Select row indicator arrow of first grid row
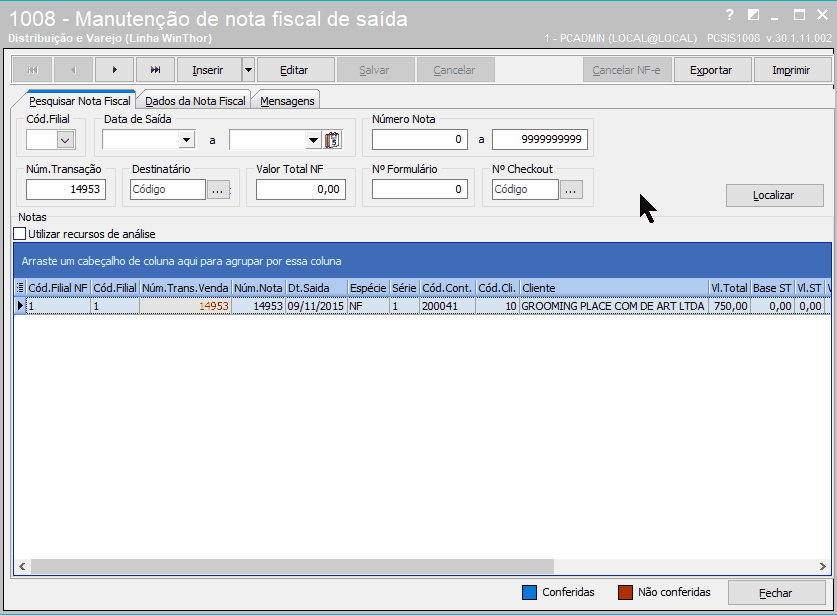 pyautogui.click(x=20, y=306)
